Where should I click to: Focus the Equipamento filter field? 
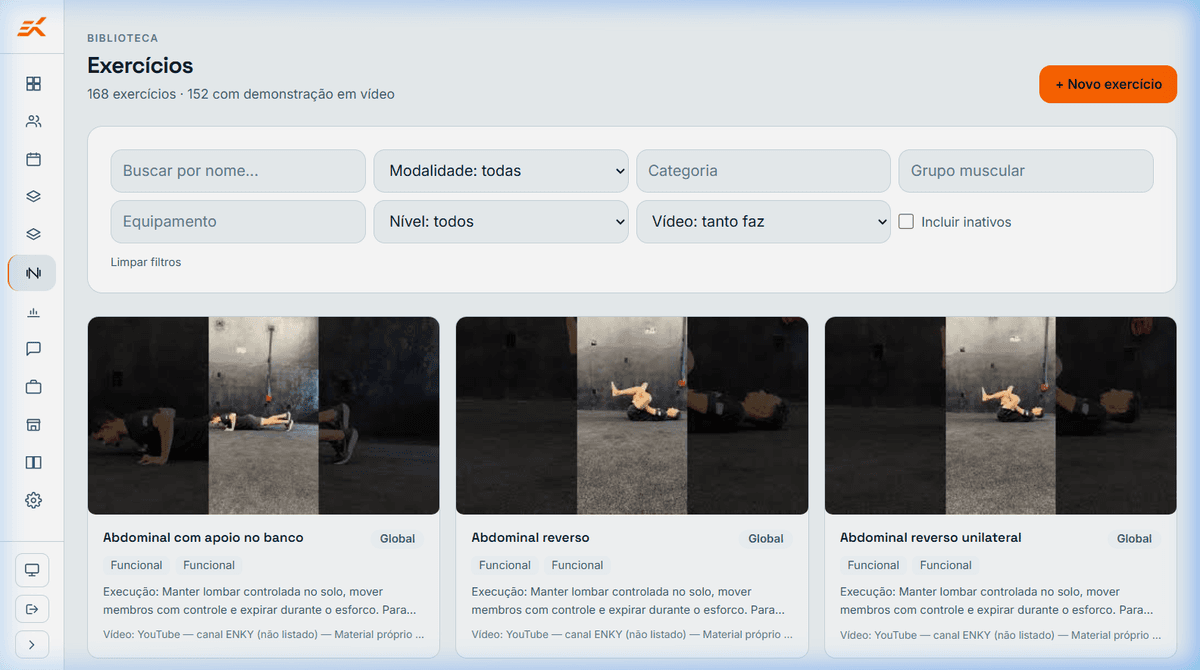pyautogui.click(x=238, y=222)
